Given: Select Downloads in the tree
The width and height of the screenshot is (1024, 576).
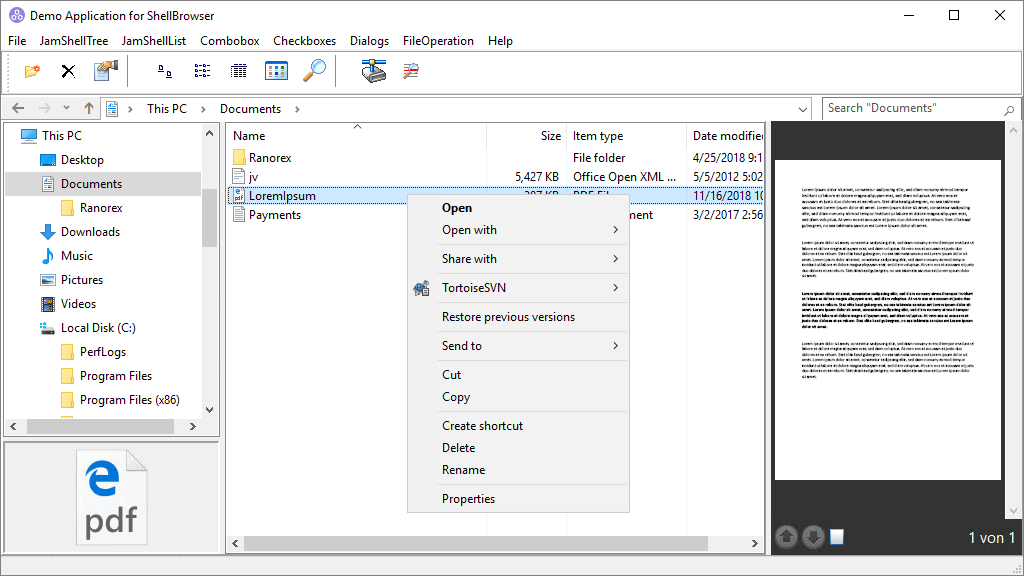Looking at the screenshot, I should click(90, 232).
